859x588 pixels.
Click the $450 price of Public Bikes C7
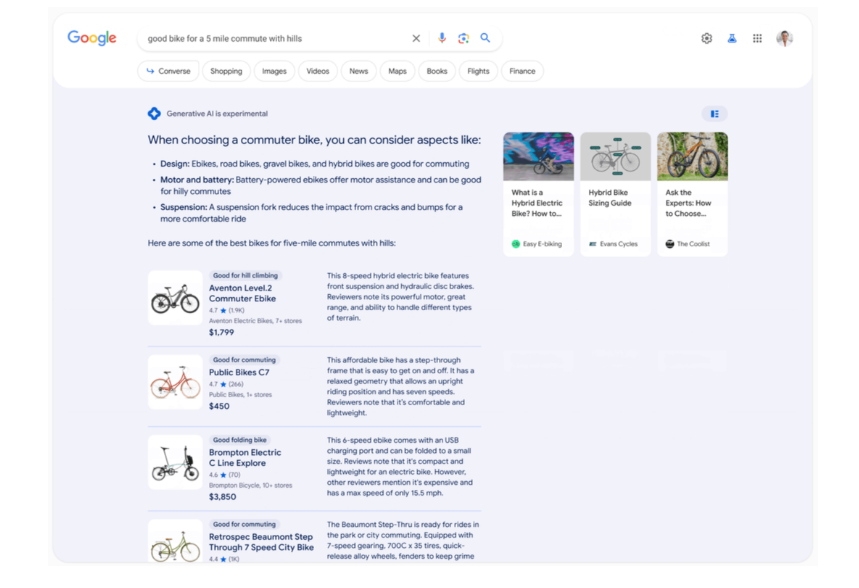click(219, 406)
